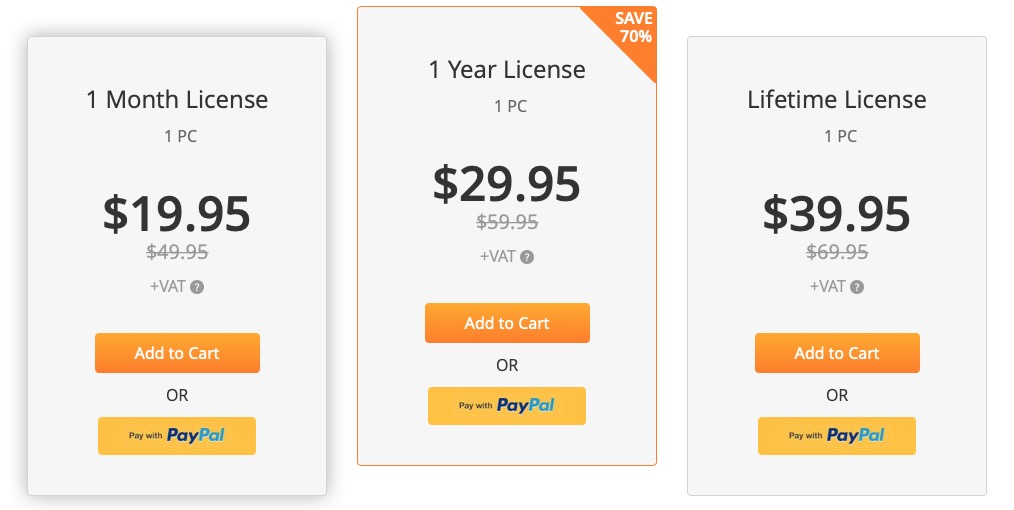This screenshot has height=510, width=1014.
Task: Click the crossed-out $49.95 original price
Action: (177, 252)
